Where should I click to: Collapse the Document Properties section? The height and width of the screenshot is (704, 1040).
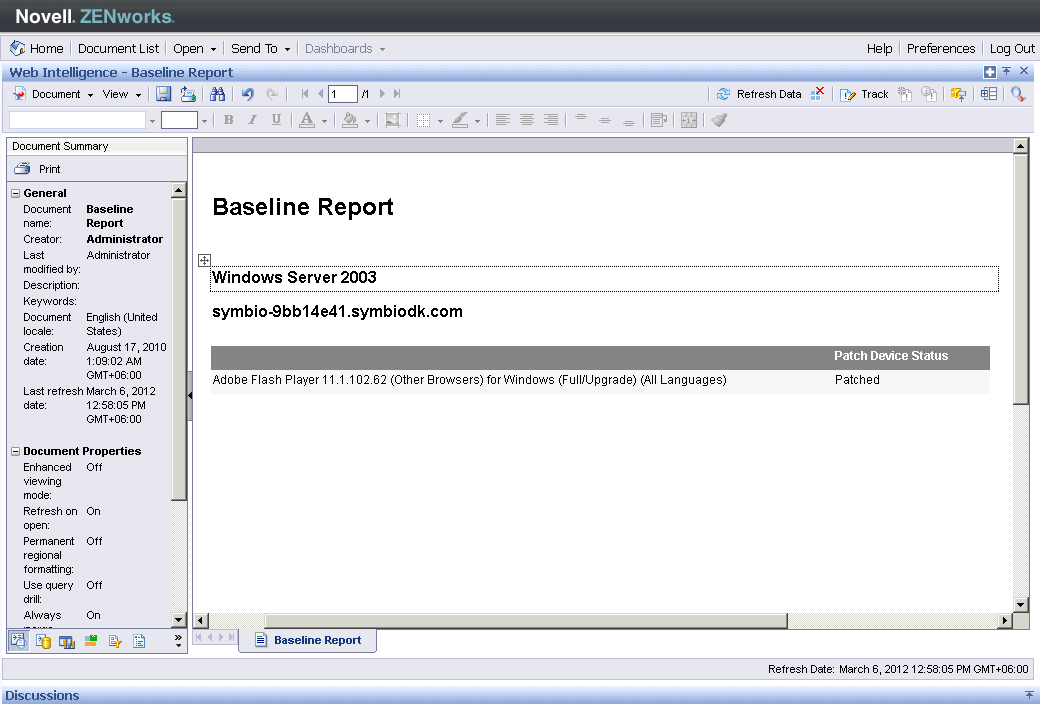click(x=16, y=451)
